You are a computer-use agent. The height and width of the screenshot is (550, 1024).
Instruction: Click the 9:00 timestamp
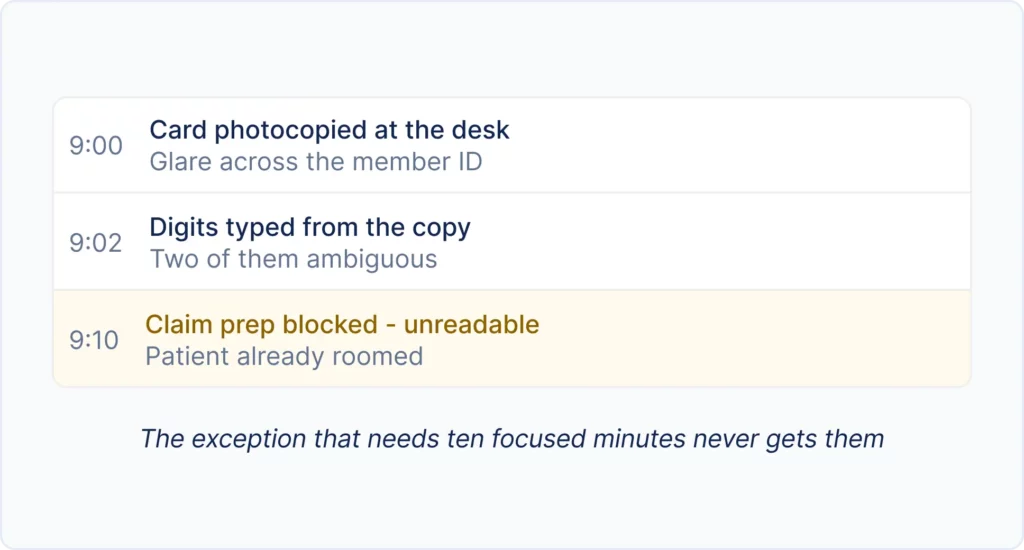(x=96, y=145)
